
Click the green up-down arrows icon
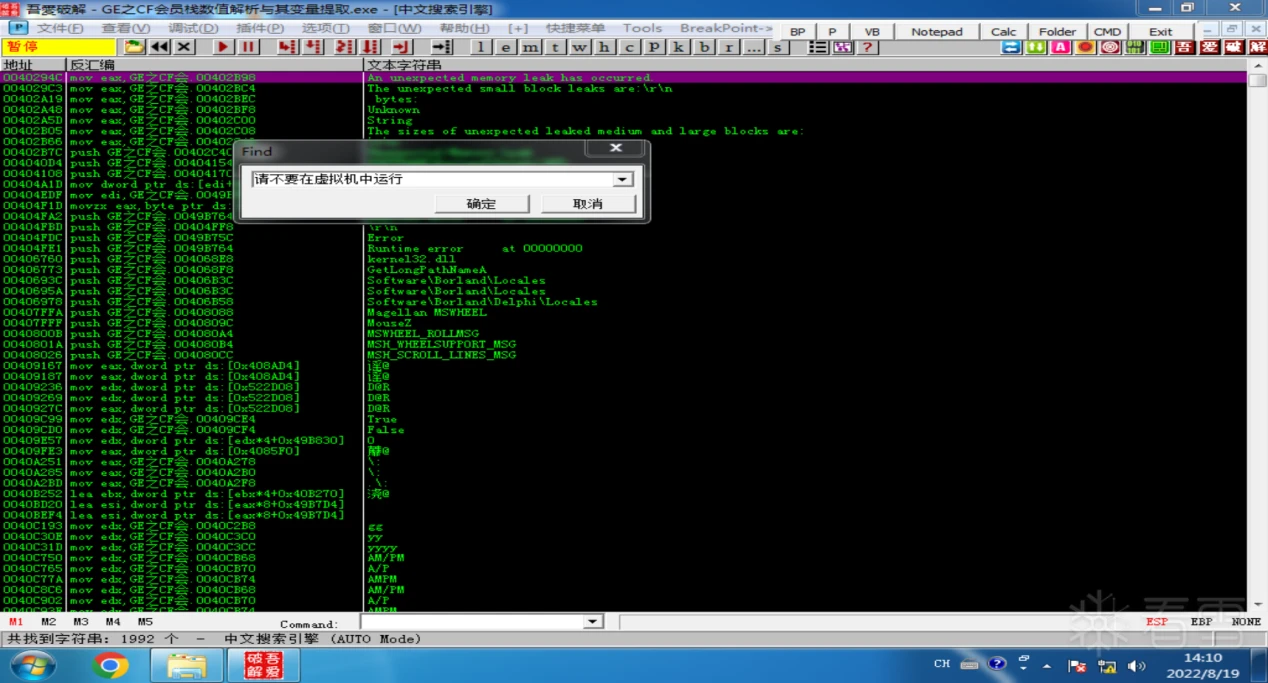coord(1036,47)
